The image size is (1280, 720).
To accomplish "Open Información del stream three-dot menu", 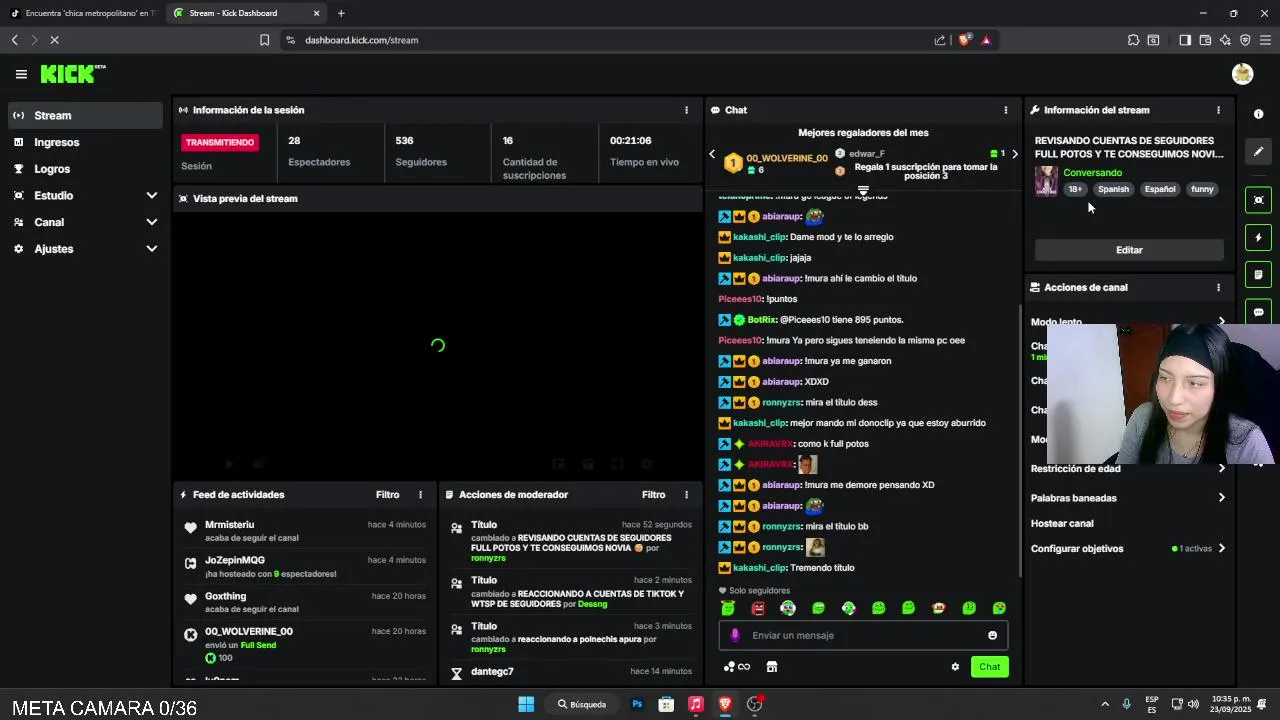I will [1218, 110].
